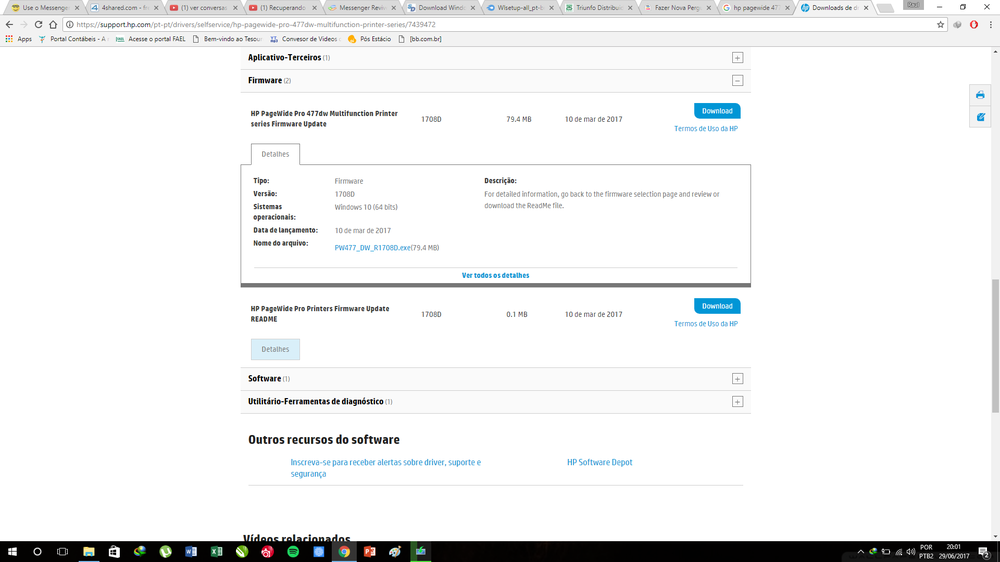Open the browser home page icon

pos(53,24)
